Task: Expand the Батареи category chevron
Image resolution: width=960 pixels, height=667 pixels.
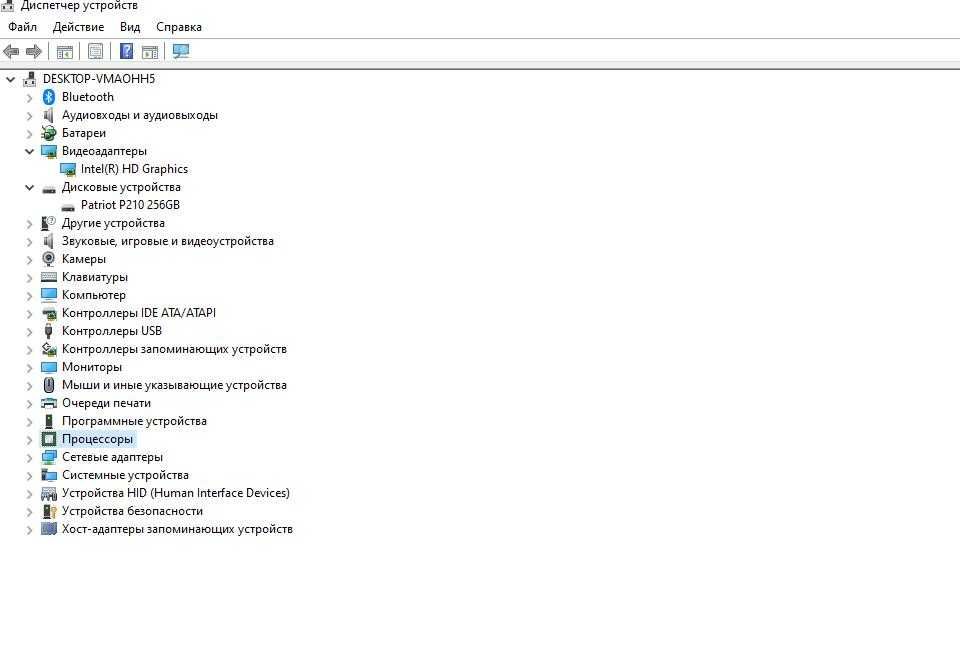Action: pos(29,134)
